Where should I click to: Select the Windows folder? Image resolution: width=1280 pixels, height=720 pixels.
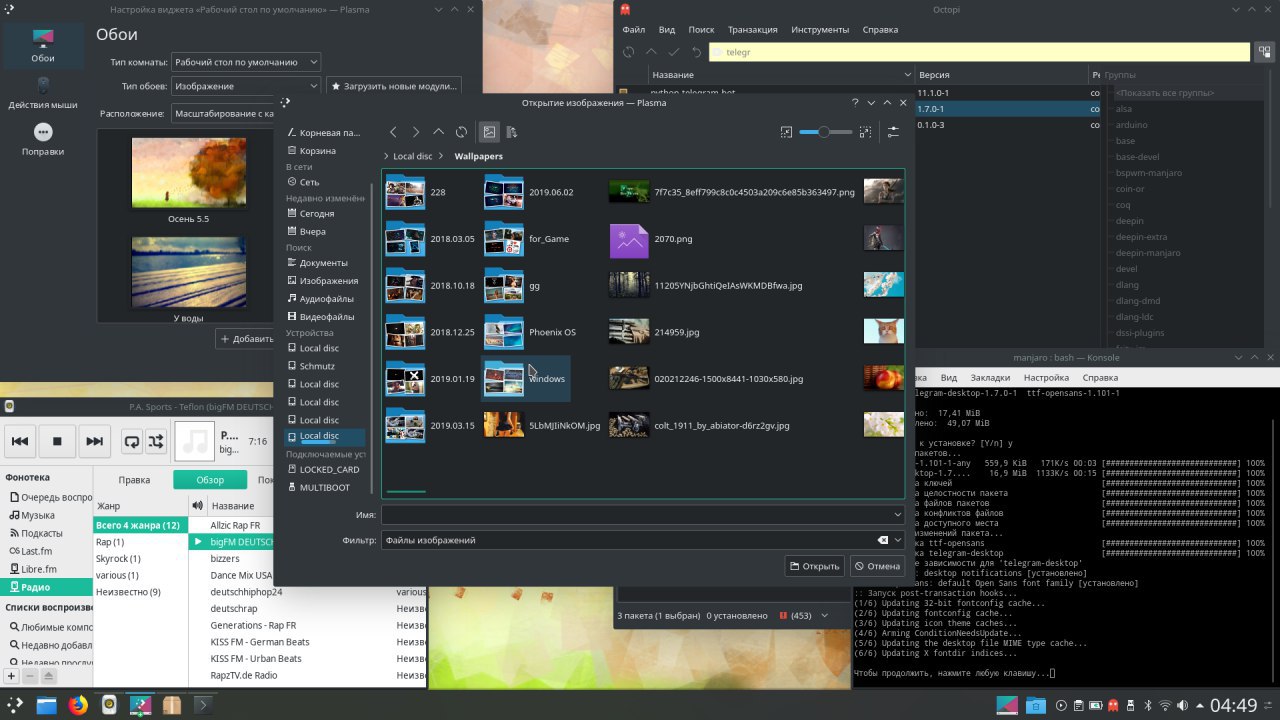tap(525, 379)
